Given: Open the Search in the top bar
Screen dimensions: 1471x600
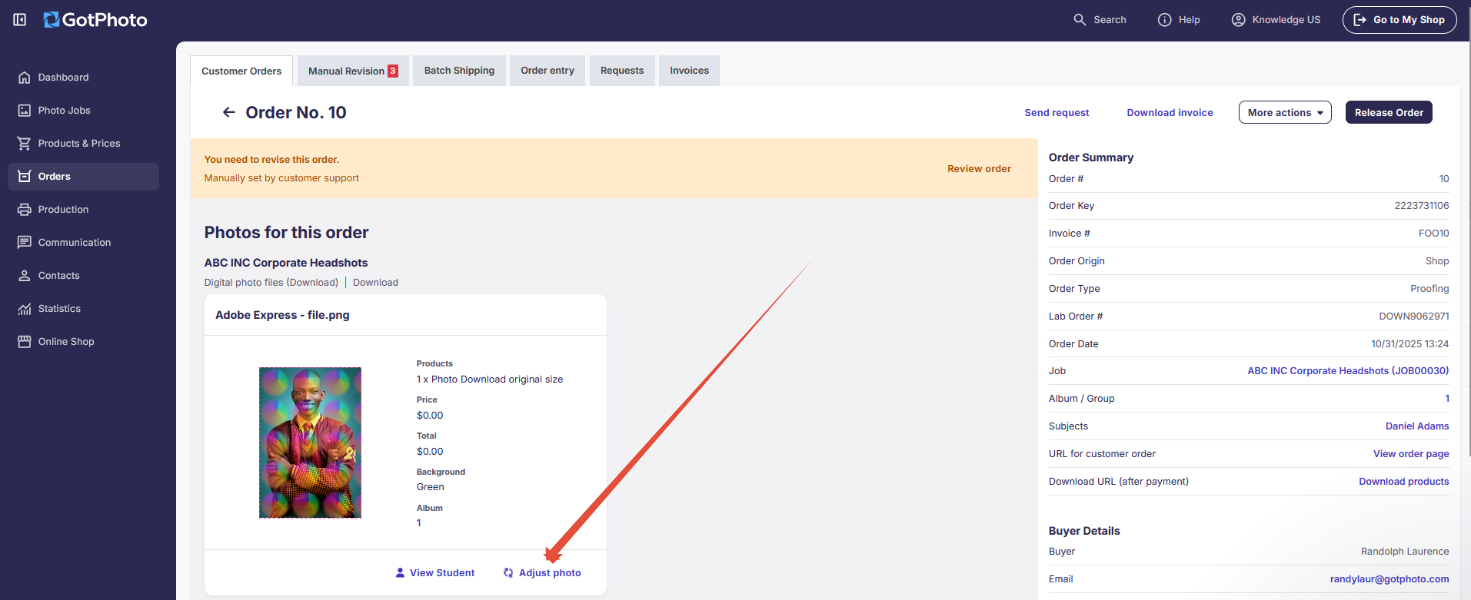Looking at the screenshot, I should pyautogui.click(x=1100, y=19).
